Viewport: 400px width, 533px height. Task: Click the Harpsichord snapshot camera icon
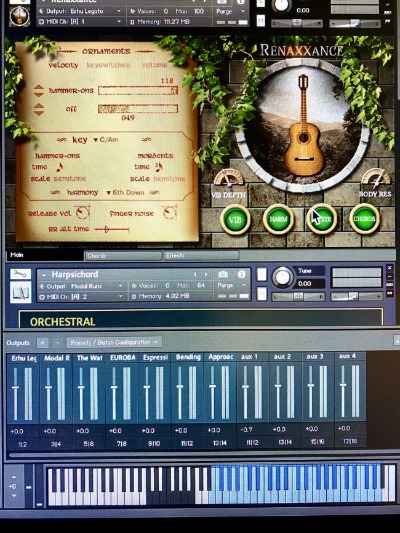(x=223, y=274)
